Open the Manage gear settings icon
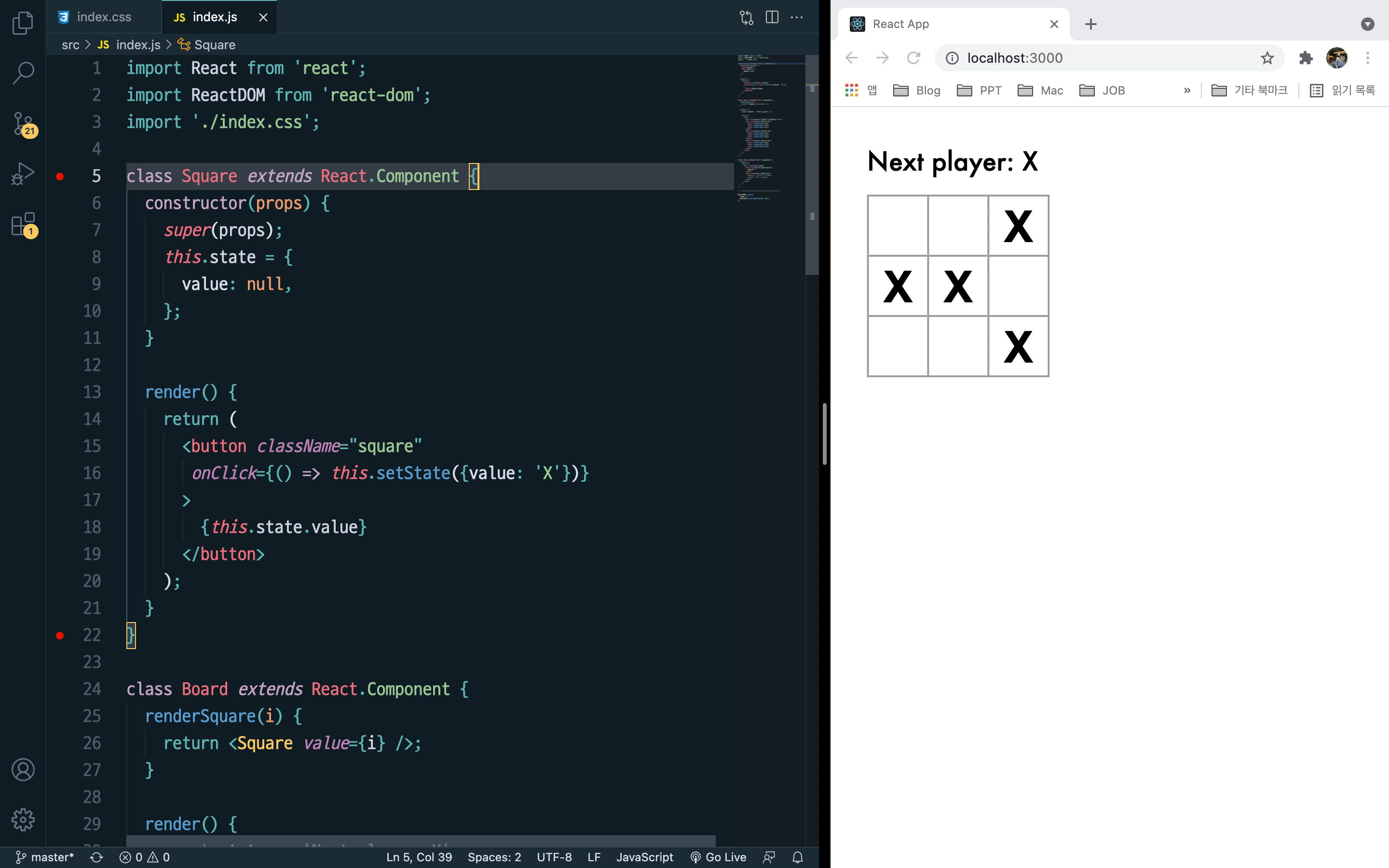Image resolution: width=1389 pixels, height=868 pixels. (23, 819)
